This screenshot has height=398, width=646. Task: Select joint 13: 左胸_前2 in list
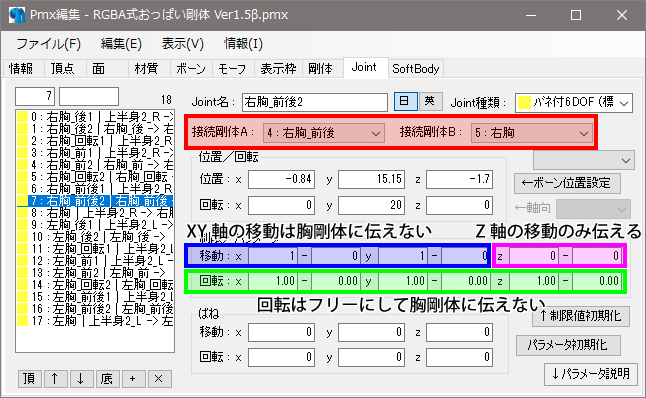click(95, 273)
